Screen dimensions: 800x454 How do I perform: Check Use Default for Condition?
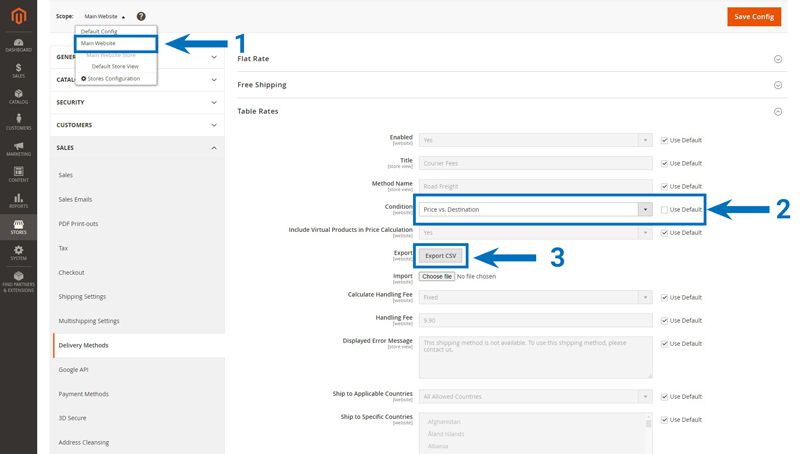(x=664, y=209)
